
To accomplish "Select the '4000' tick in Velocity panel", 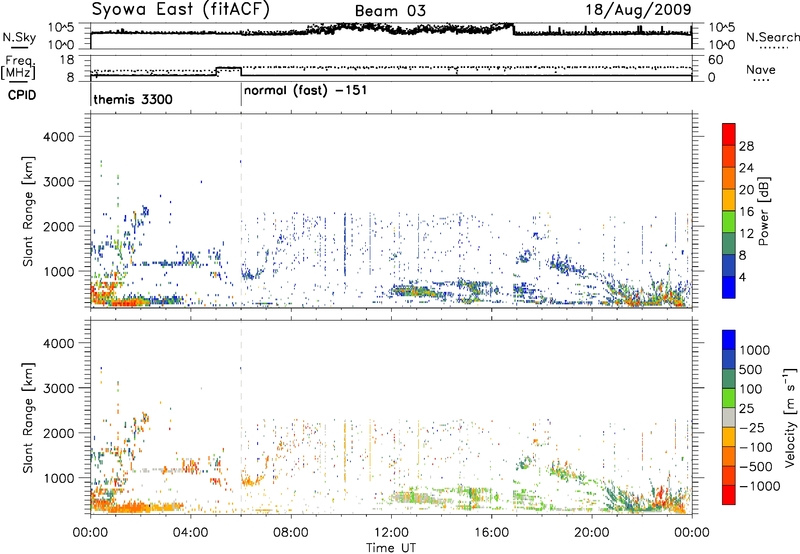I will point(58,343).
